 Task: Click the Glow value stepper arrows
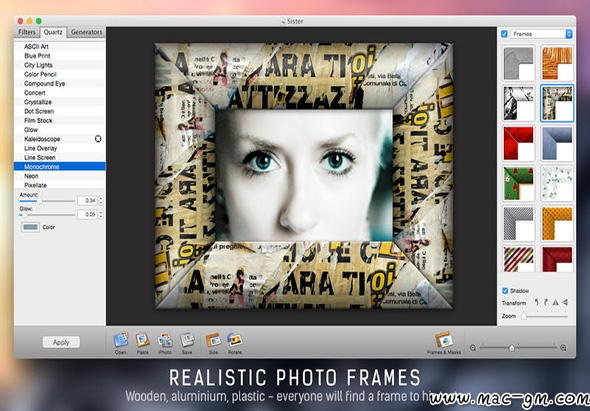click(100, 214)
